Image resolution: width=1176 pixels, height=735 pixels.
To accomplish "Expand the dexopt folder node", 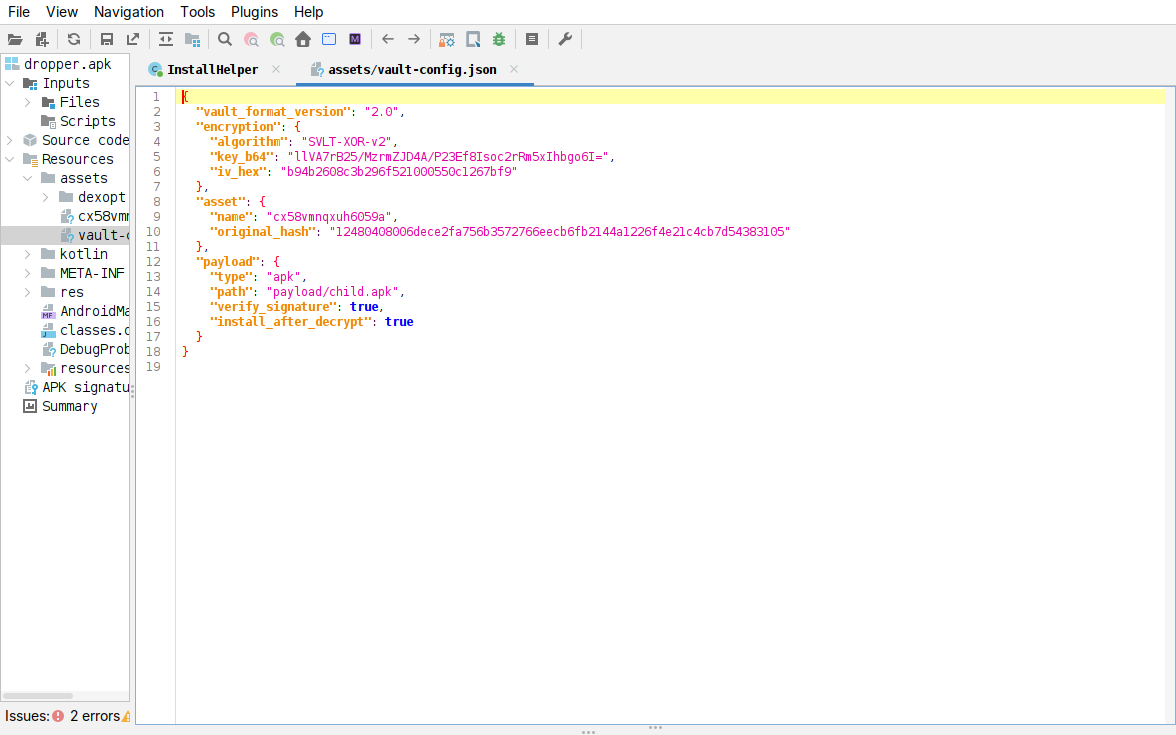I will point(46,197).
